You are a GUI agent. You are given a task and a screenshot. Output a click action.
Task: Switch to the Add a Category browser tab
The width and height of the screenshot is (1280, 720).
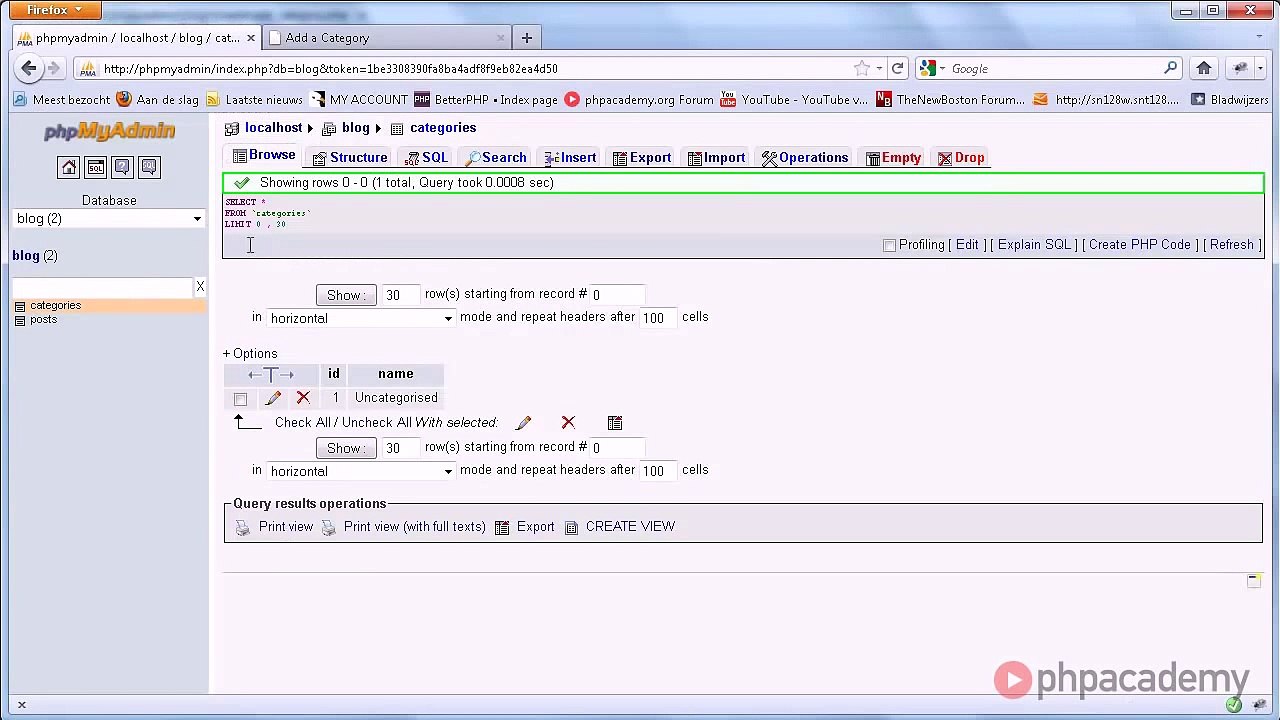point(387,38)
